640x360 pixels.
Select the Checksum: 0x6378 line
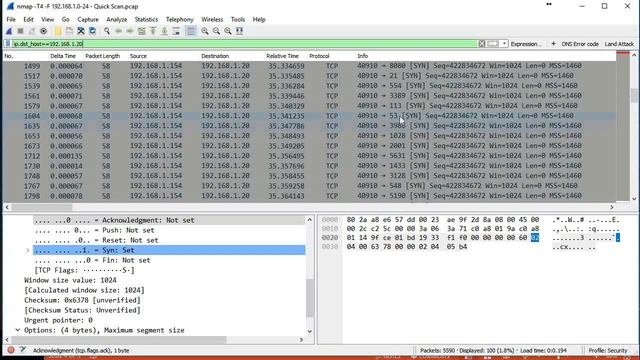click(x=82, y=300)
